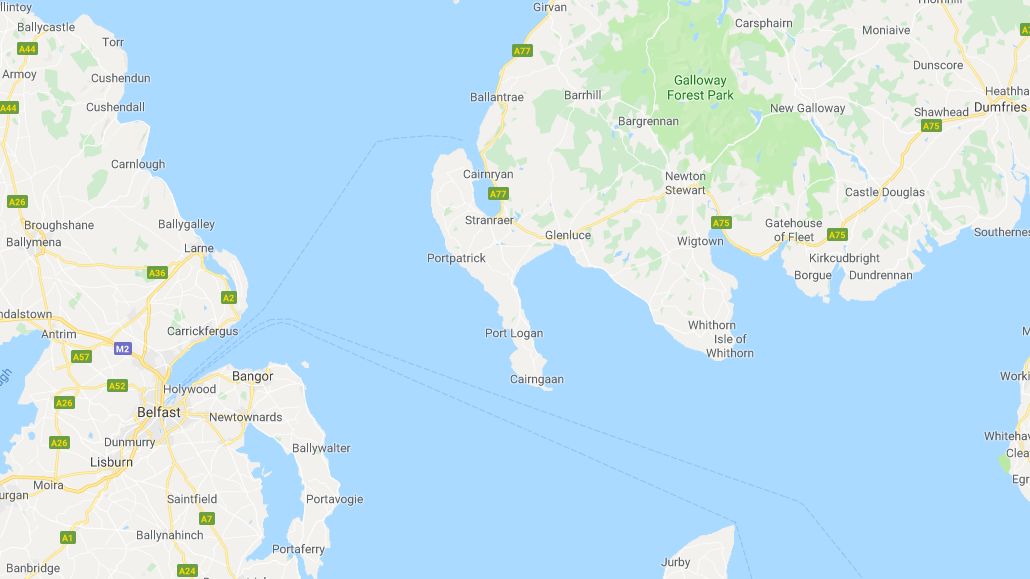Screen dimensions: 1030x579
Task: Select the Kirkcudbright town label
Action: tap(844, 258)
